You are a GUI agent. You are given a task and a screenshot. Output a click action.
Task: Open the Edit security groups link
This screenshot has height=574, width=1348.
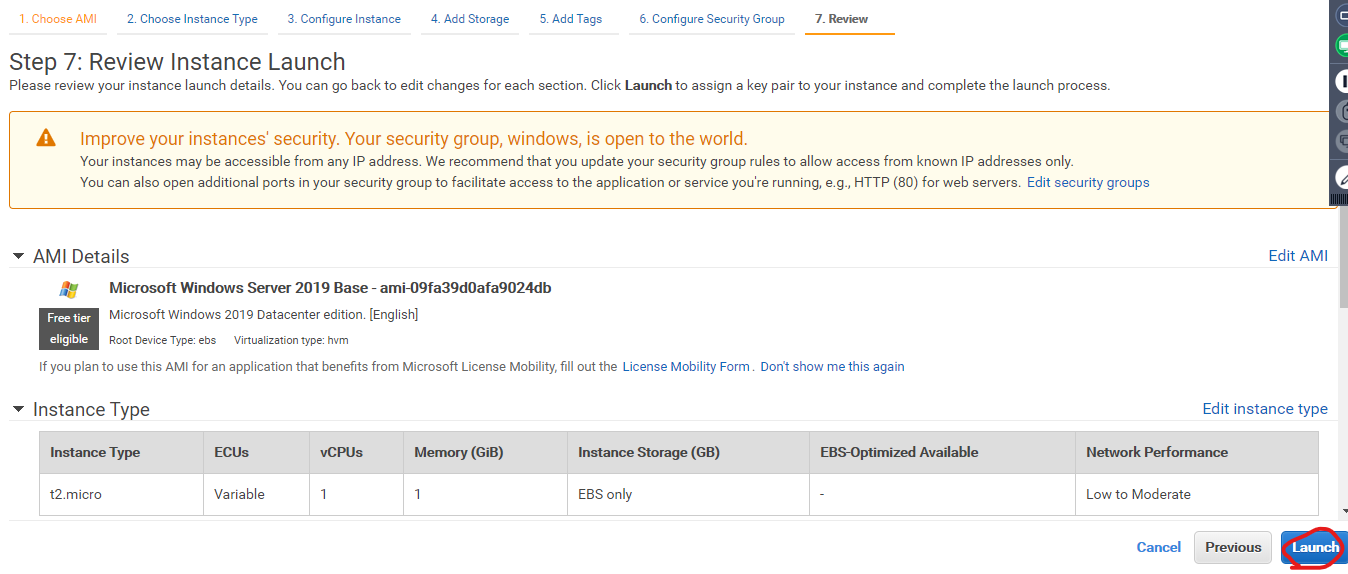click(1088, 183)
